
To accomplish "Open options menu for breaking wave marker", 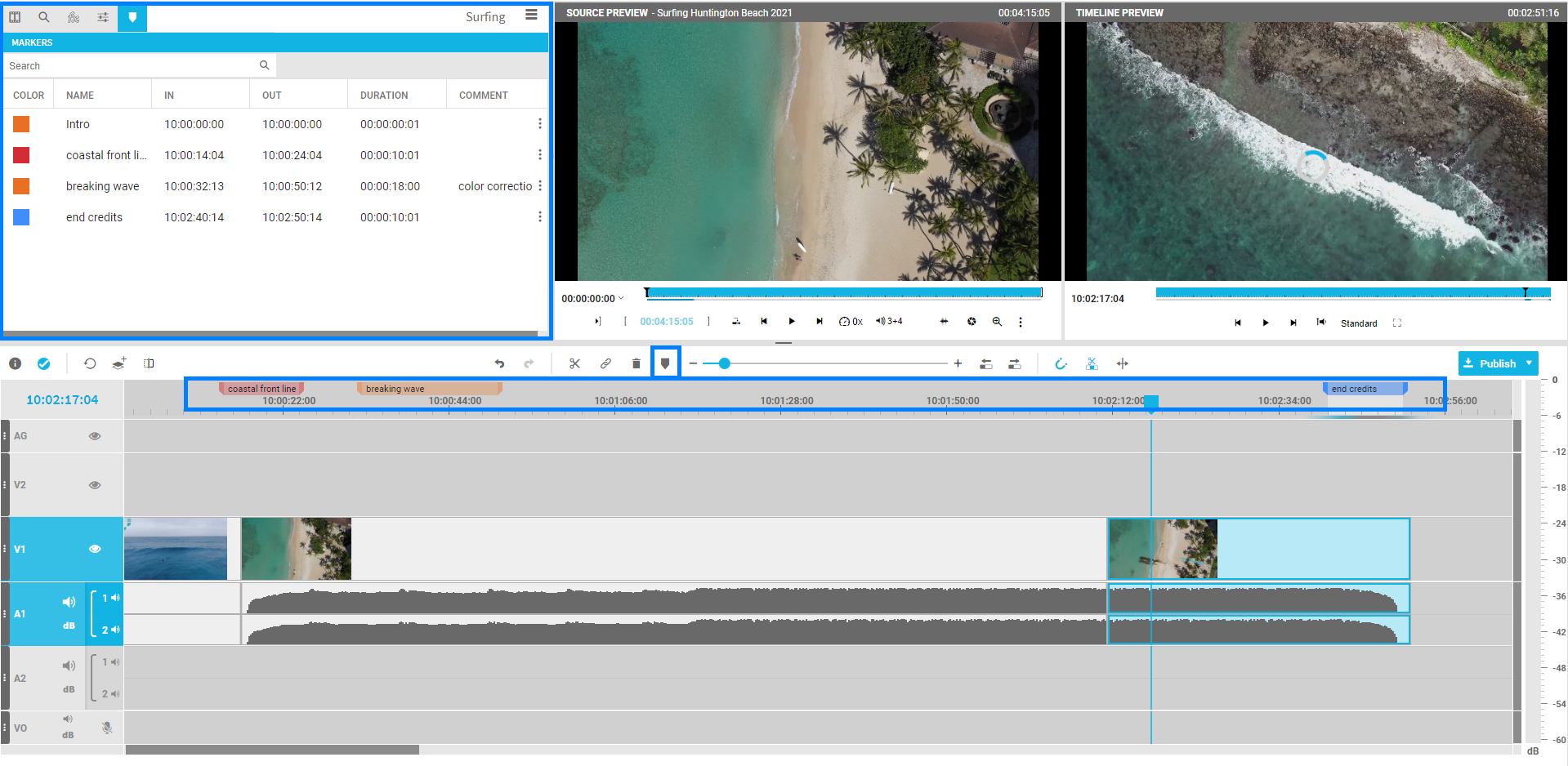I will pos(539,186).
